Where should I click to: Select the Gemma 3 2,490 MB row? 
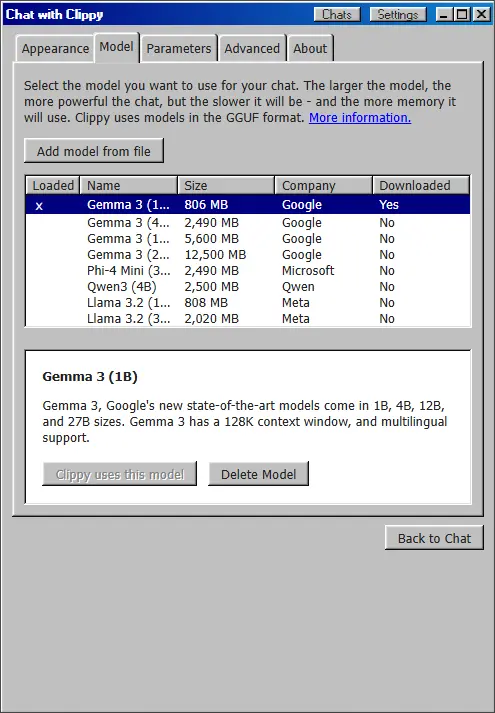point(248,223)
